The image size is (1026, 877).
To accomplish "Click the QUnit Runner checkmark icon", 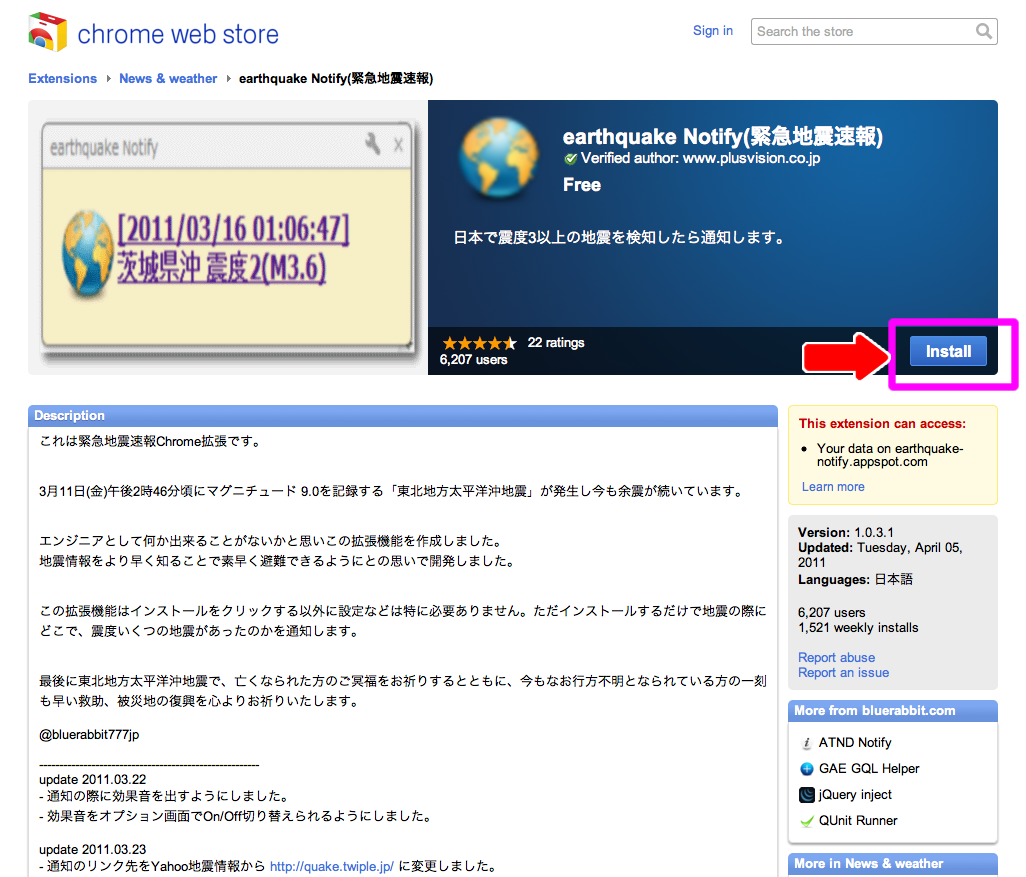I will click(807, 821).
